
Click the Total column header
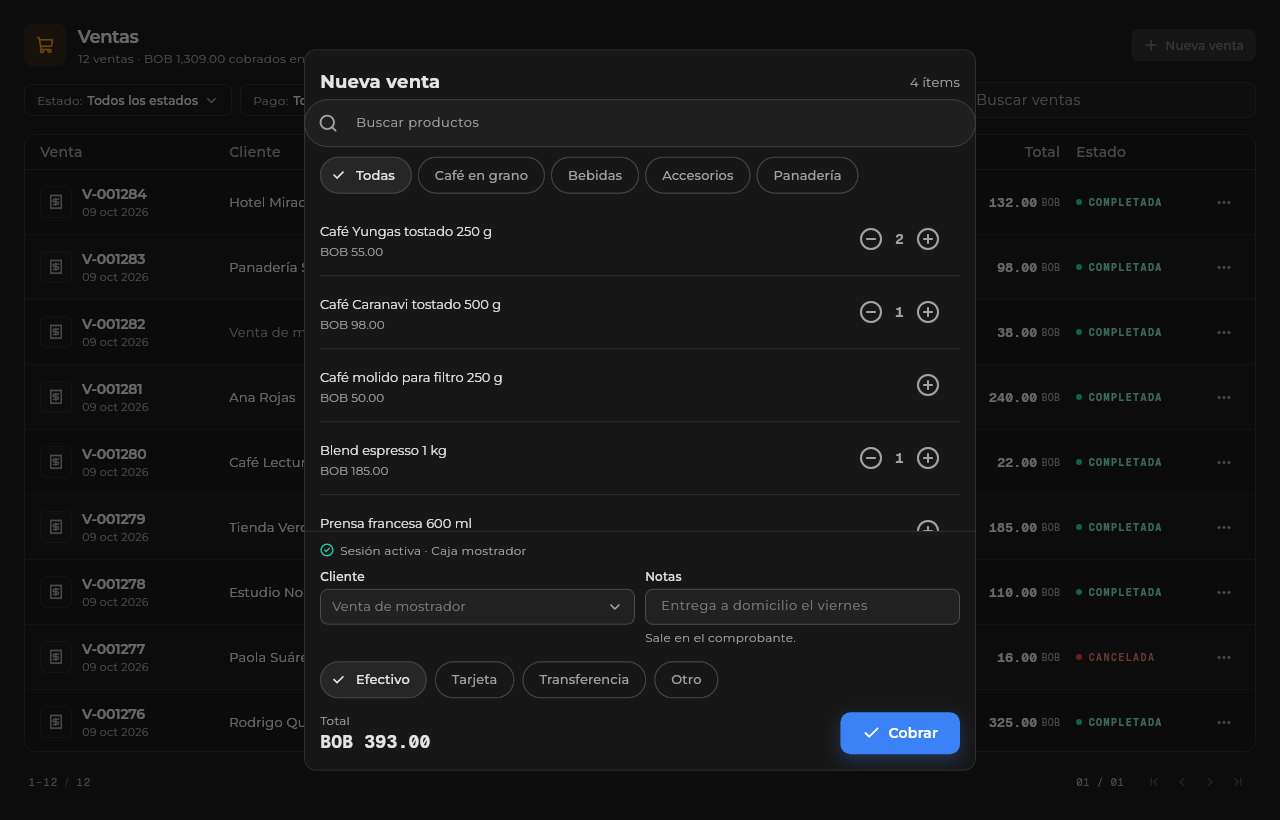[1042, 152]
